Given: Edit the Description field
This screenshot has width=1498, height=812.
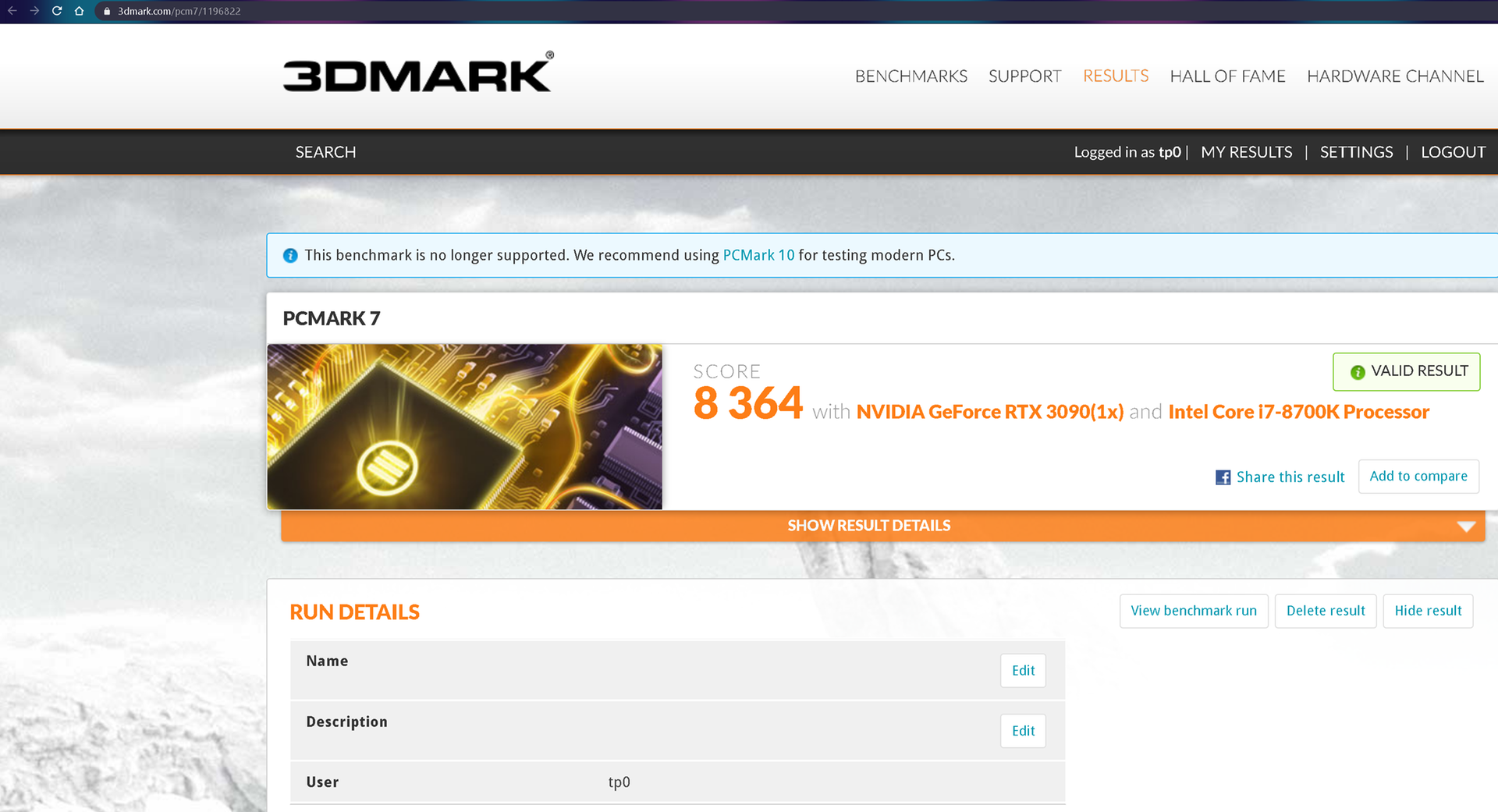Looking at the screenshot, I should tap(1023, 731).
